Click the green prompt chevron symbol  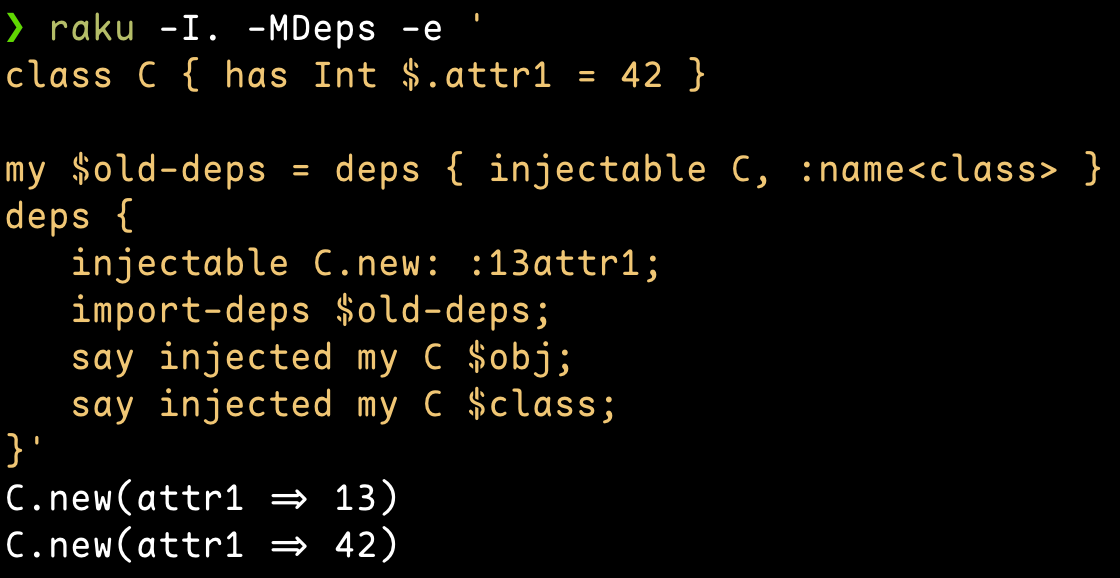click(16, 30)
